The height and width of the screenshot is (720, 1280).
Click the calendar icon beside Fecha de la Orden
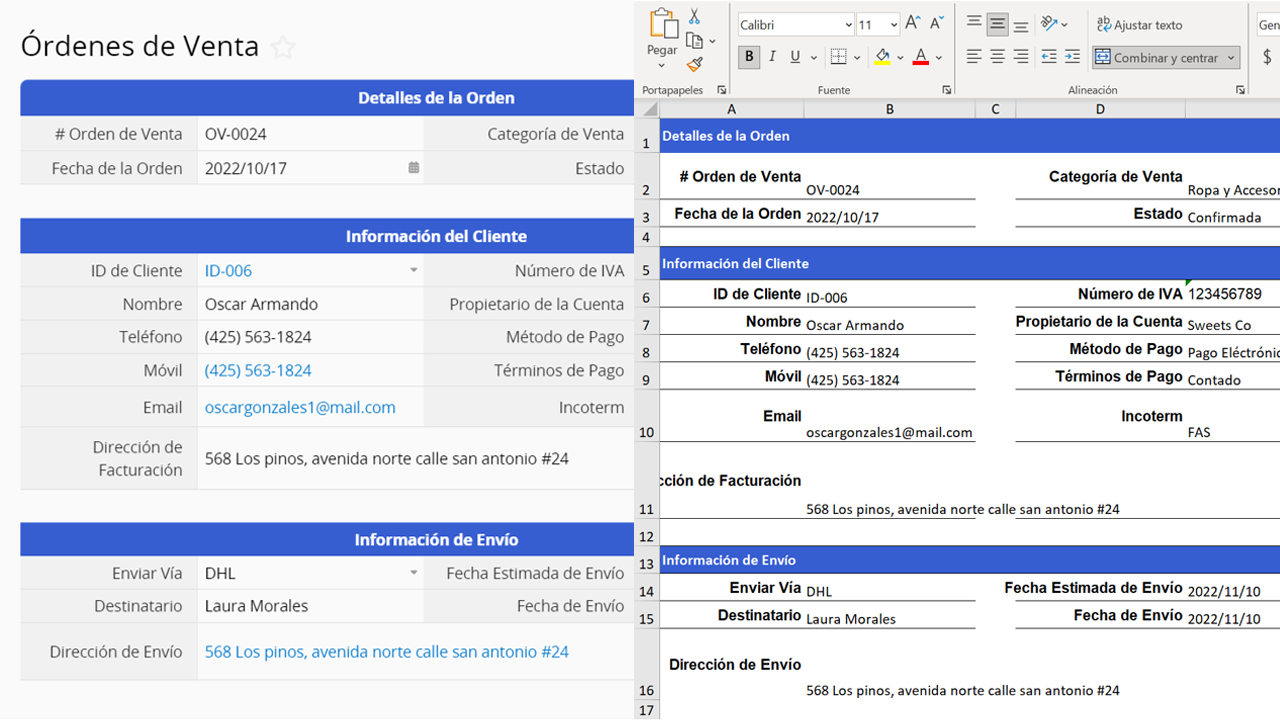[413, 168]
